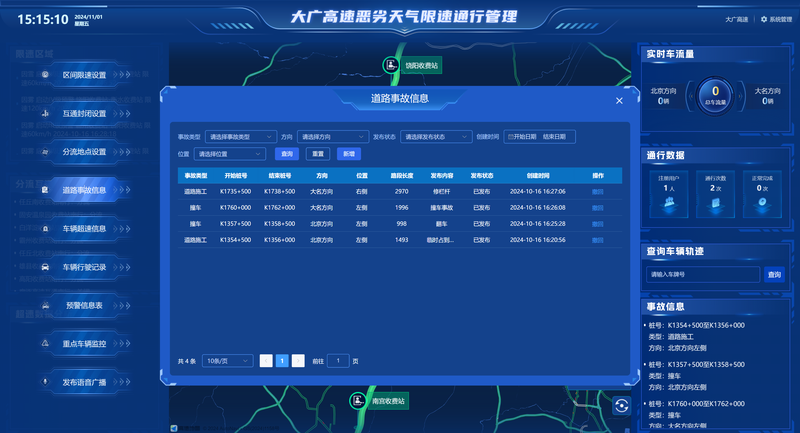Go to next page with right arrow

(298, 361)
